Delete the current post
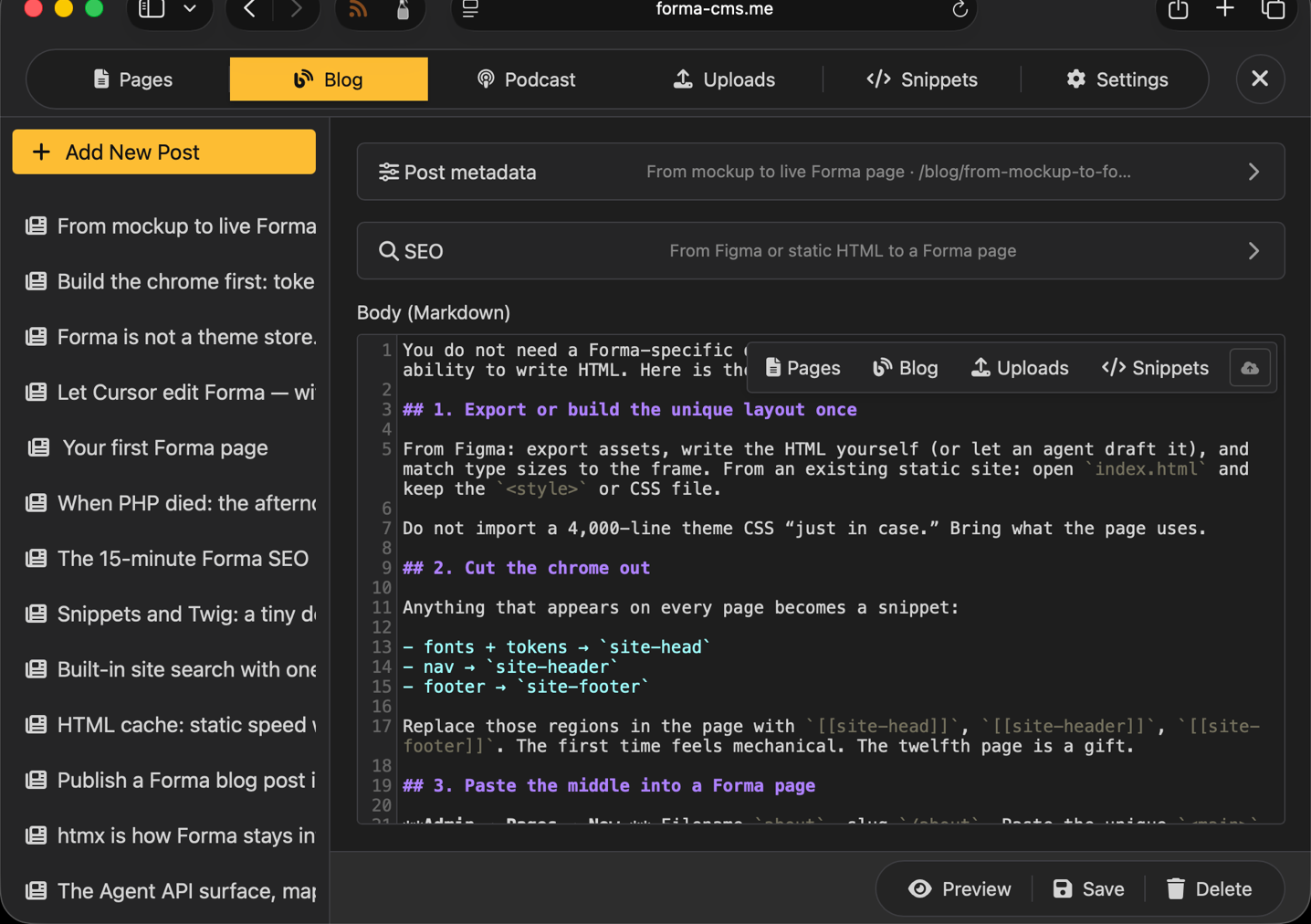Image resolution: width=1311 pixels, height=924 pixels. tap(1209, 889)
